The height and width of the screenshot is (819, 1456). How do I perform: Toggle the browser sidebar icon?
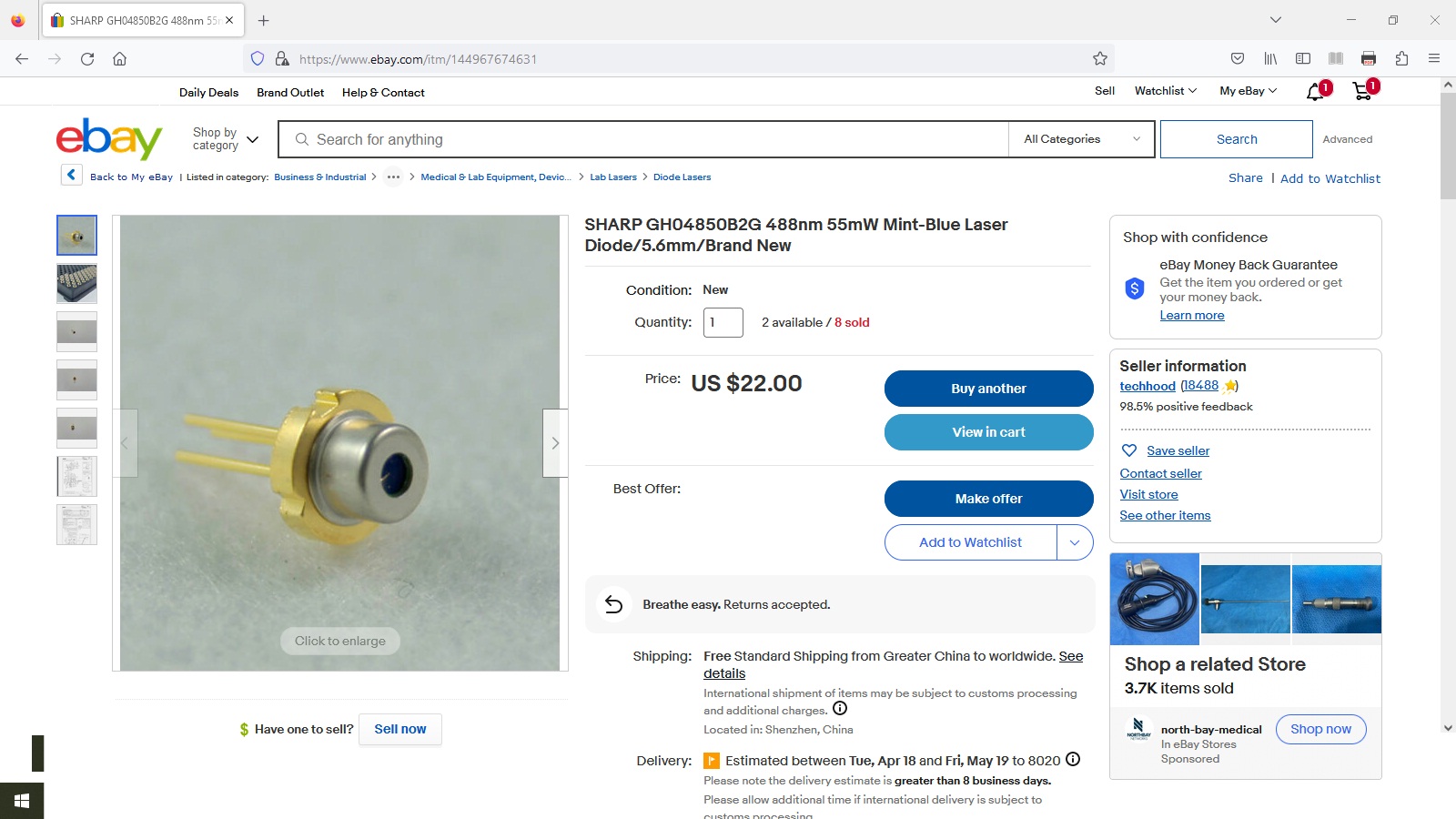pos(1303,59)
